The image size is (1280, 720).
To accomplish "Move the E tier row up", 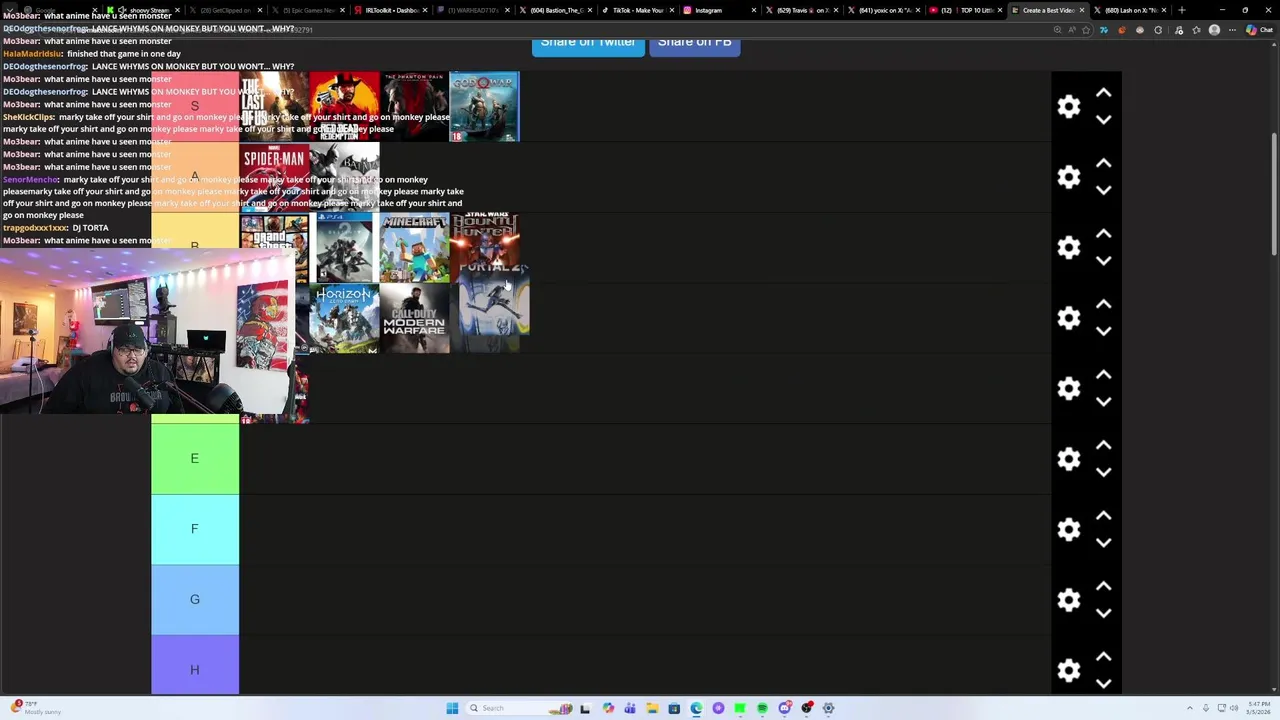I will [x=1103, y=445].
